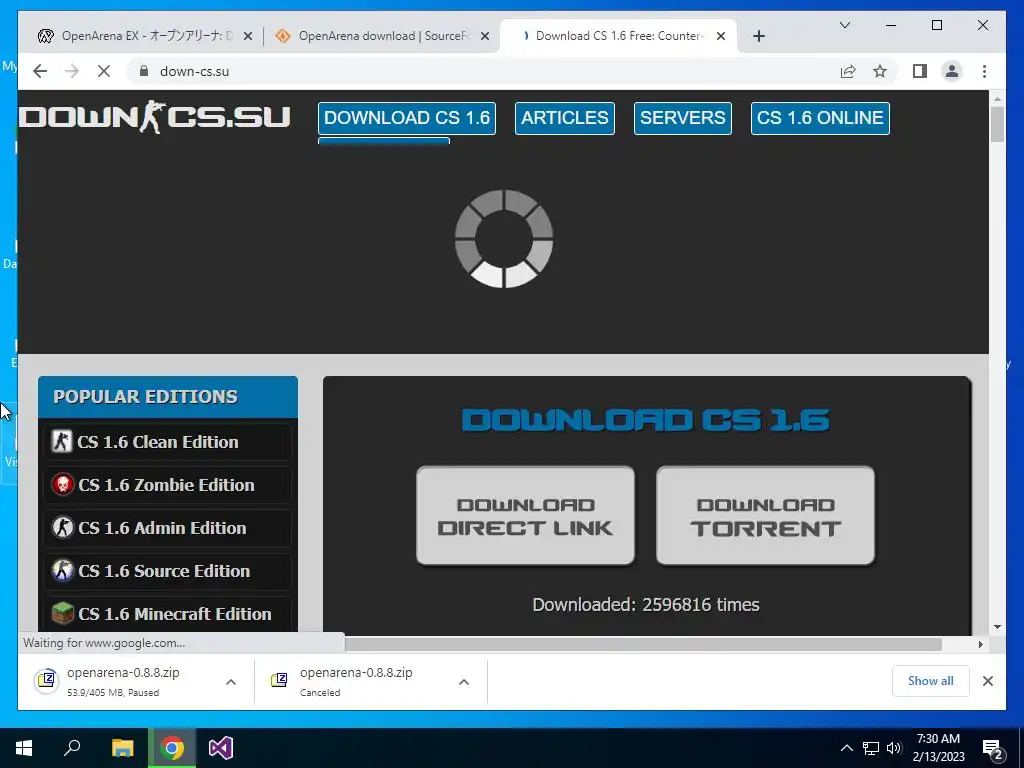The width and height of the screenshot is (1024, 768).
Task: Click the red skull Zombie Edition icon
Action: 63,485
